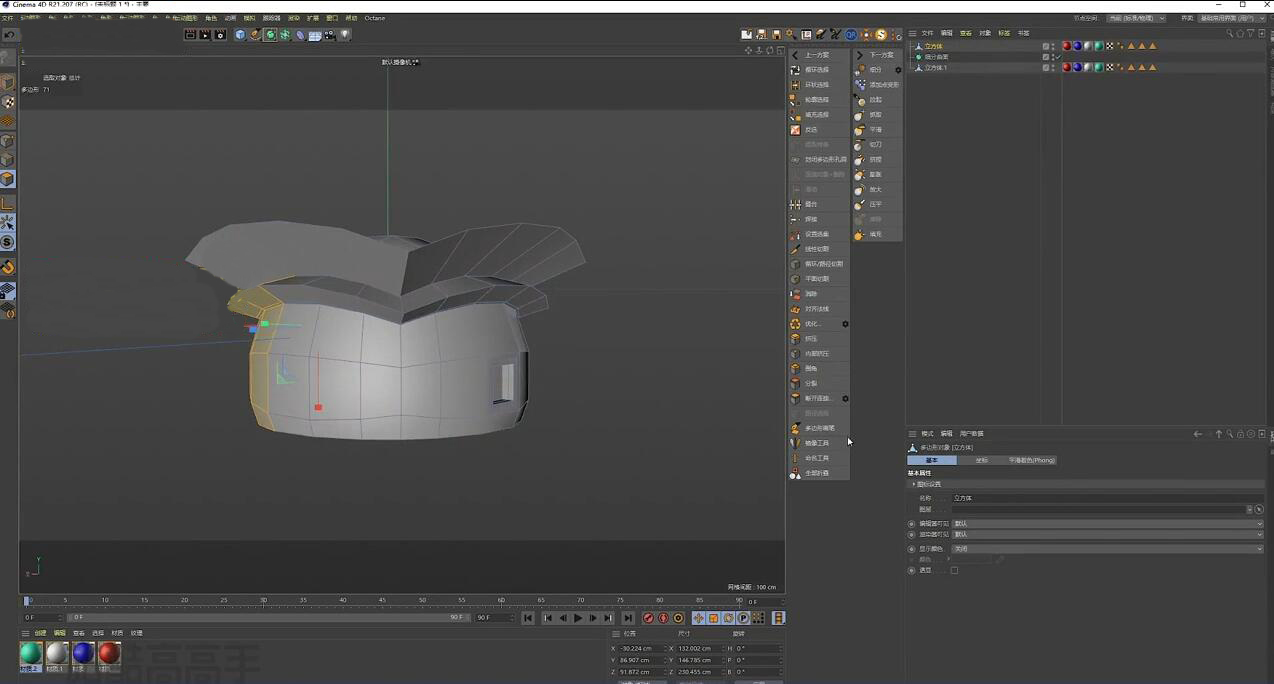This screenshot has height=684, width=1274.
Task: Toggle the record keyframe button
Action: point(648,618)
